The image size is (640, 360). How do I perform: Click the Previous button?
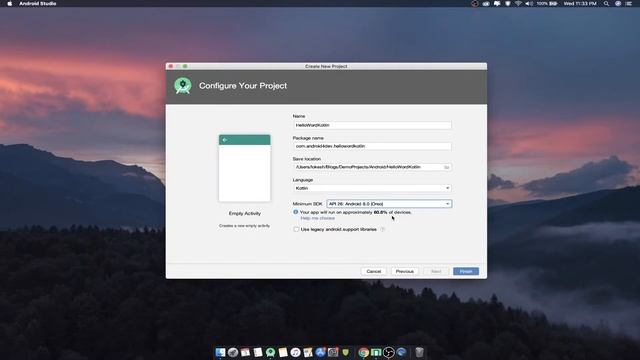[404, 271]
